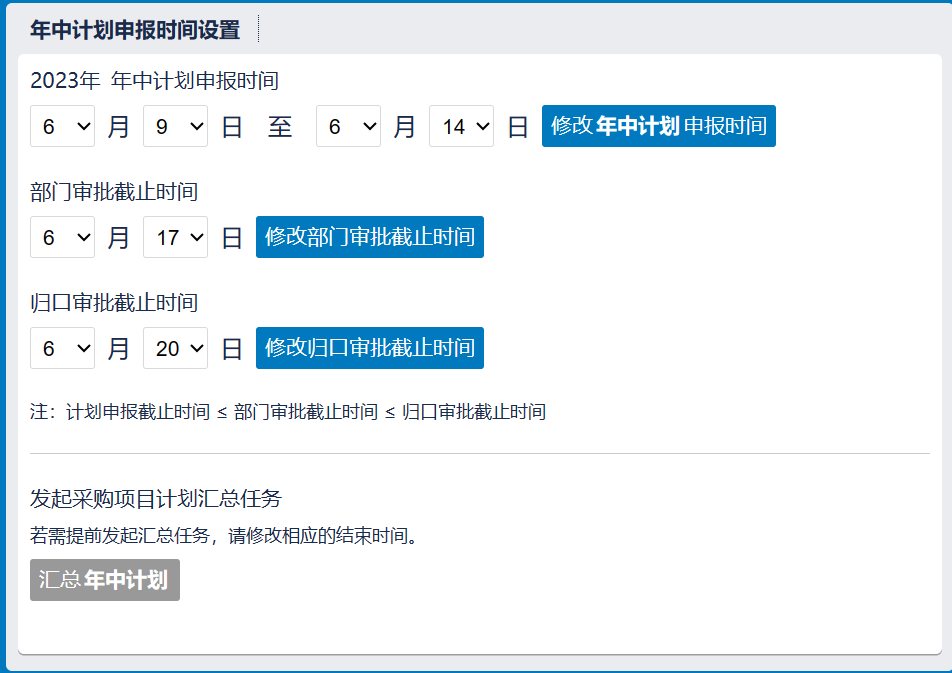Screen dimensions: 952x673
Task: Click the 修改归口审批截止时间 button
Action: pos(369,348)
